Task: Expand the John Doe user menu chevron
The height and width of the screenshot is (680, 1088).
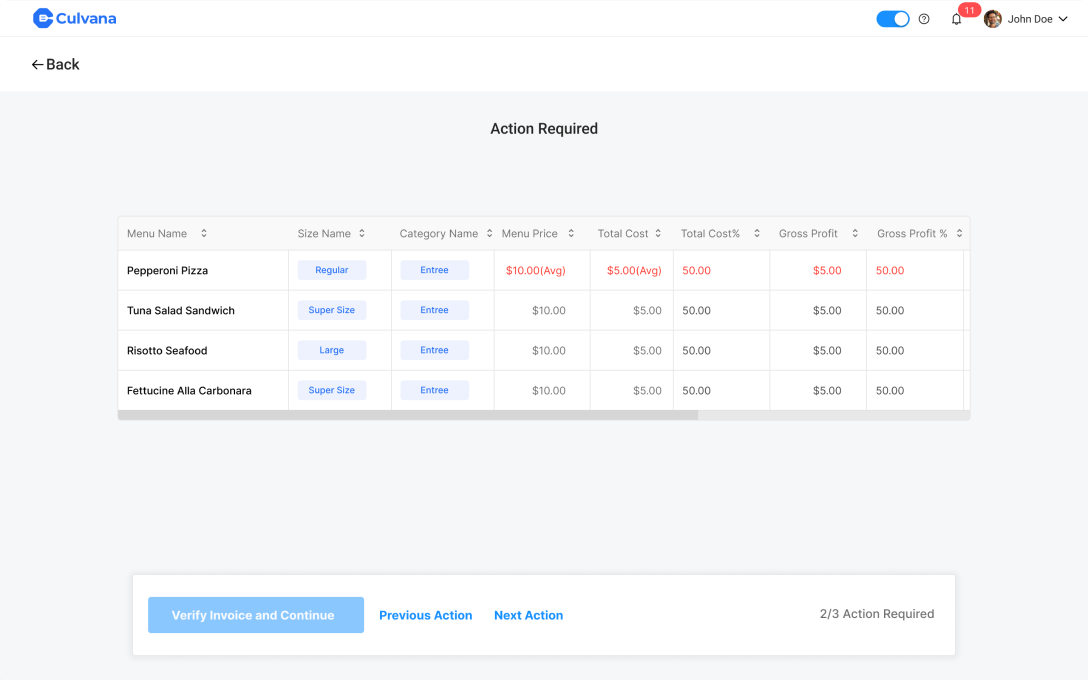Action: 1063,19
